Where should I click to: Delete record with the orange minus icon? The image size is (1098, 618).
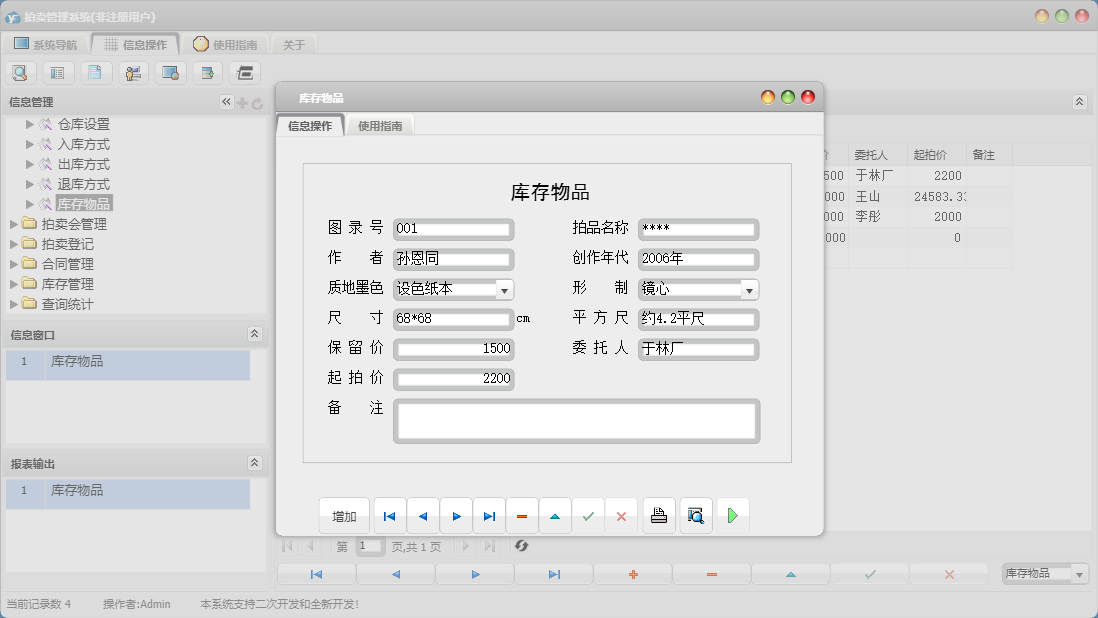(522, 516)
